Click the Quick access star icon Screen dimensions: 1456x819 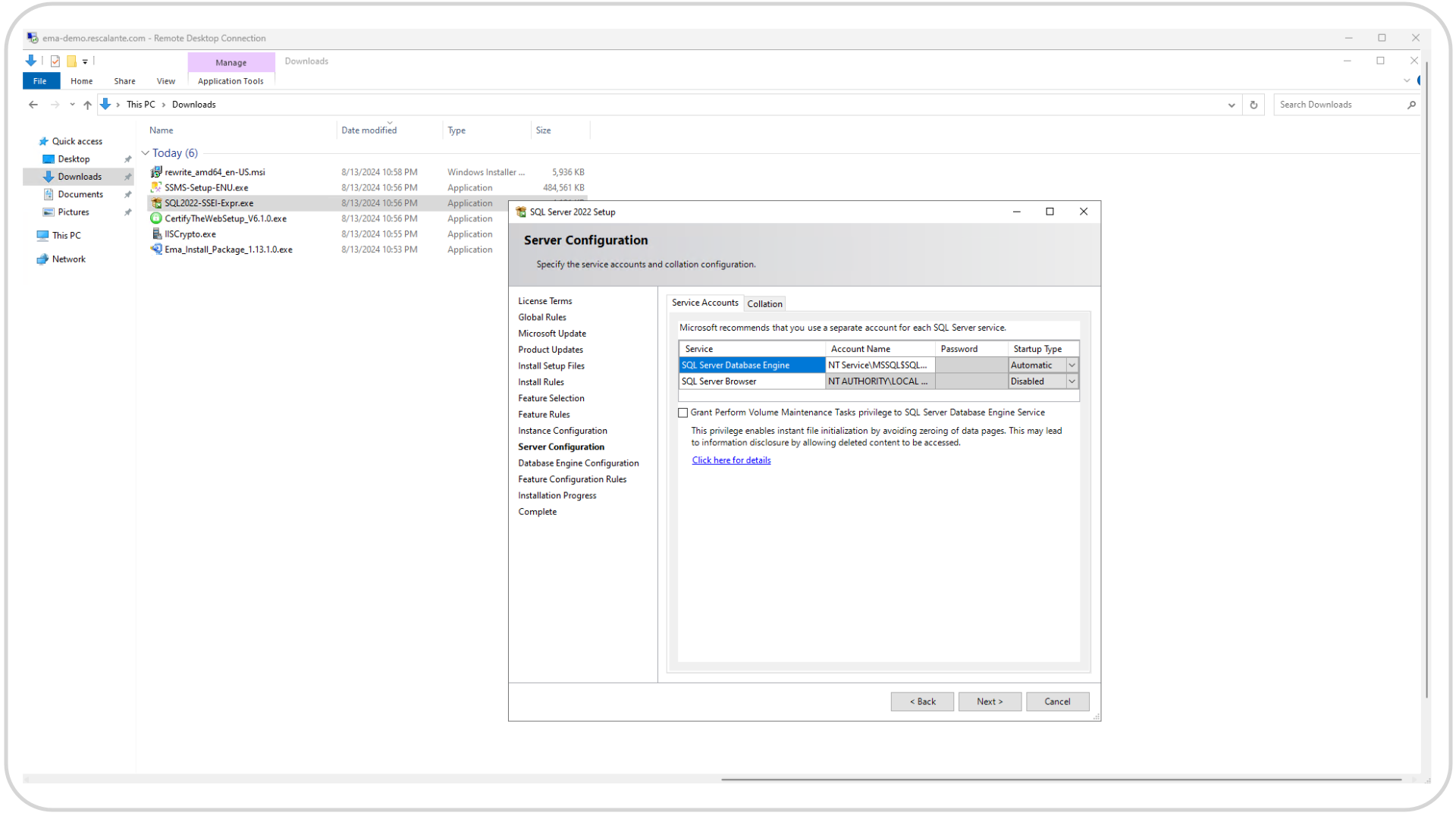[43, 142]
